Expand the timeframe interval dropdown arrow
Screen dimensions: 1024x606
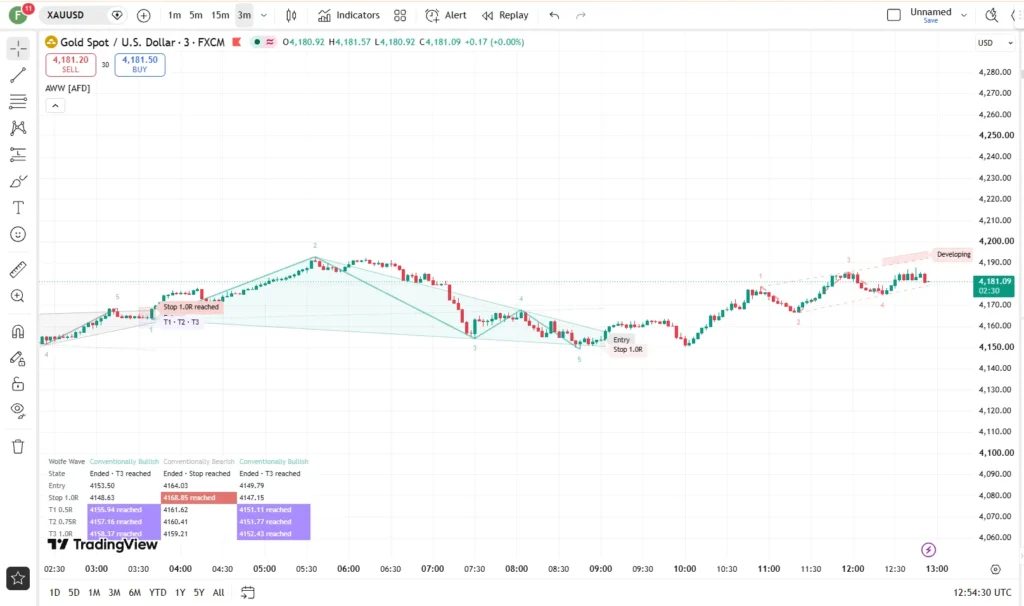[264, 15]
